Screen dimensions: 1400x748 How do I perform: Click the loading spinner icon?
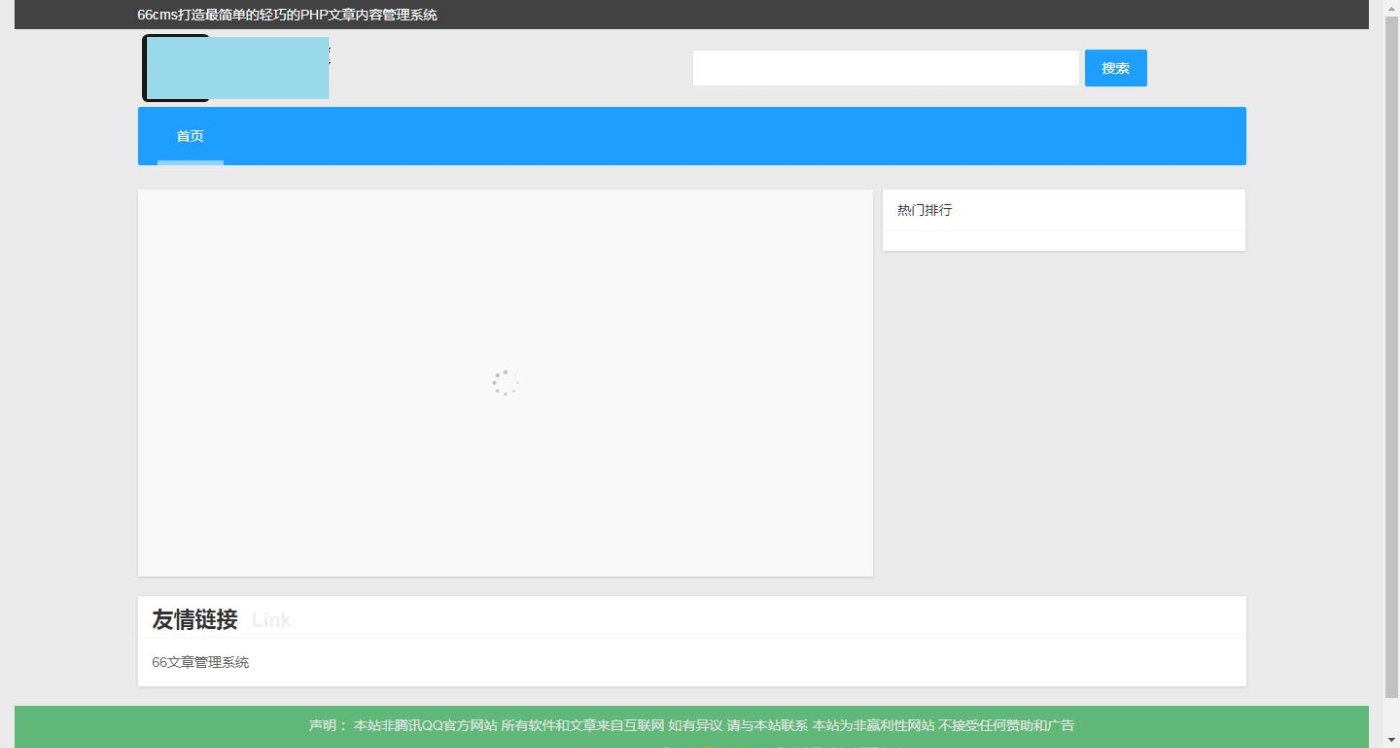[505, 382]
